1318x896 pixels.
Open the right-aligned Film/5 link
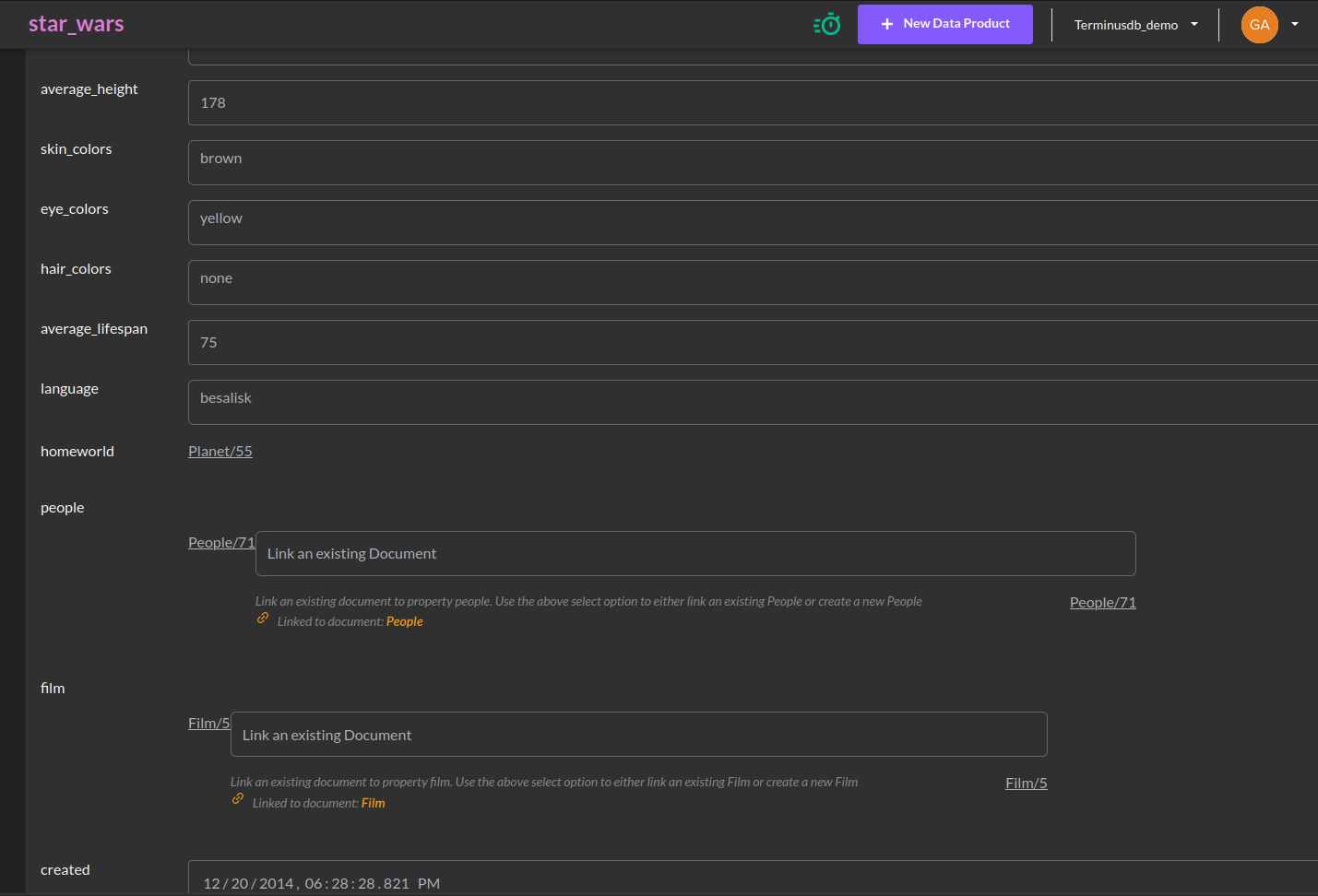[1026, 783]
